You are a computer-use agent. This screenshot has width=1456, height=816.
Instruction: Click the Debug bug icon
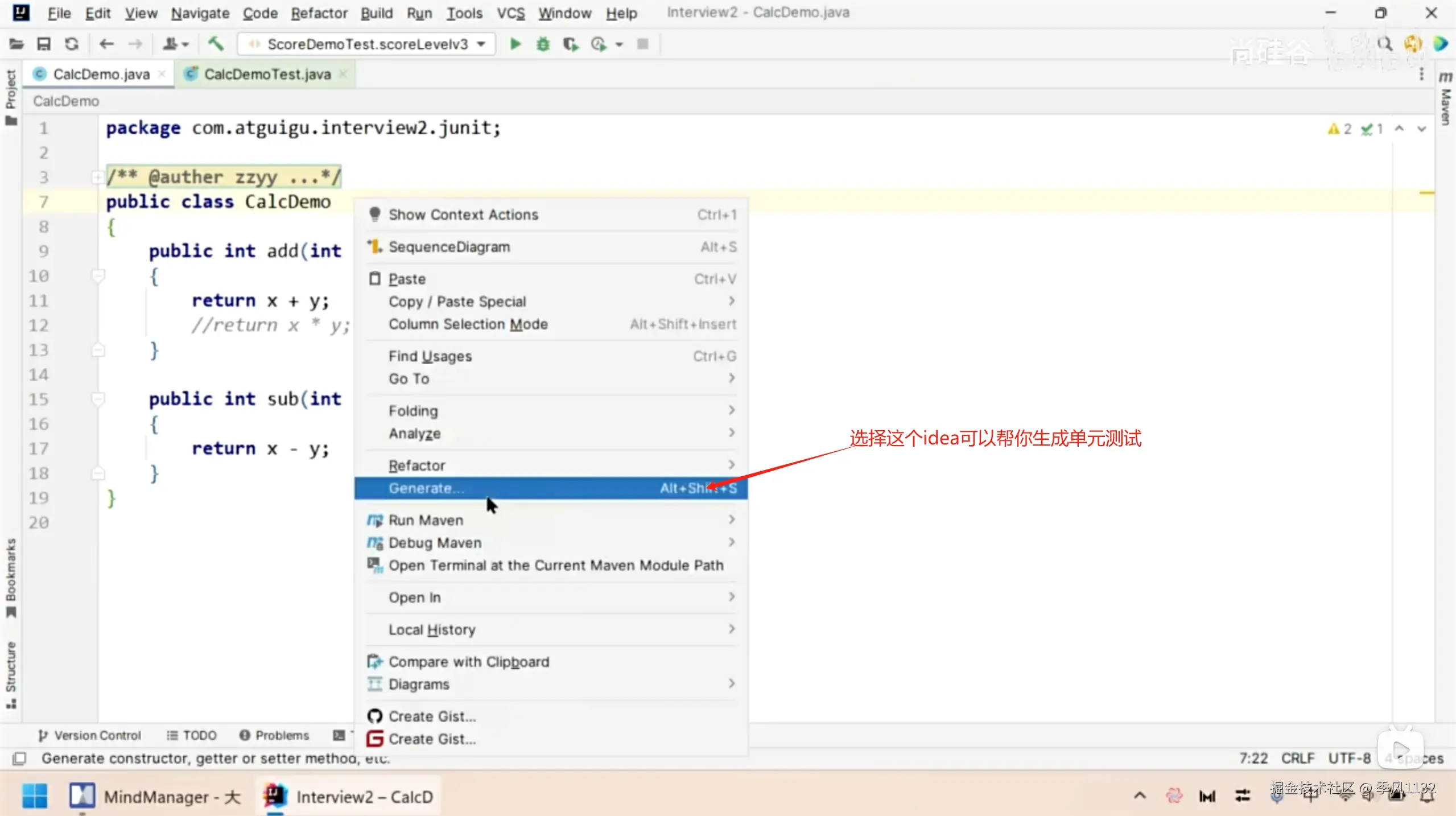(x=543, y=44)
